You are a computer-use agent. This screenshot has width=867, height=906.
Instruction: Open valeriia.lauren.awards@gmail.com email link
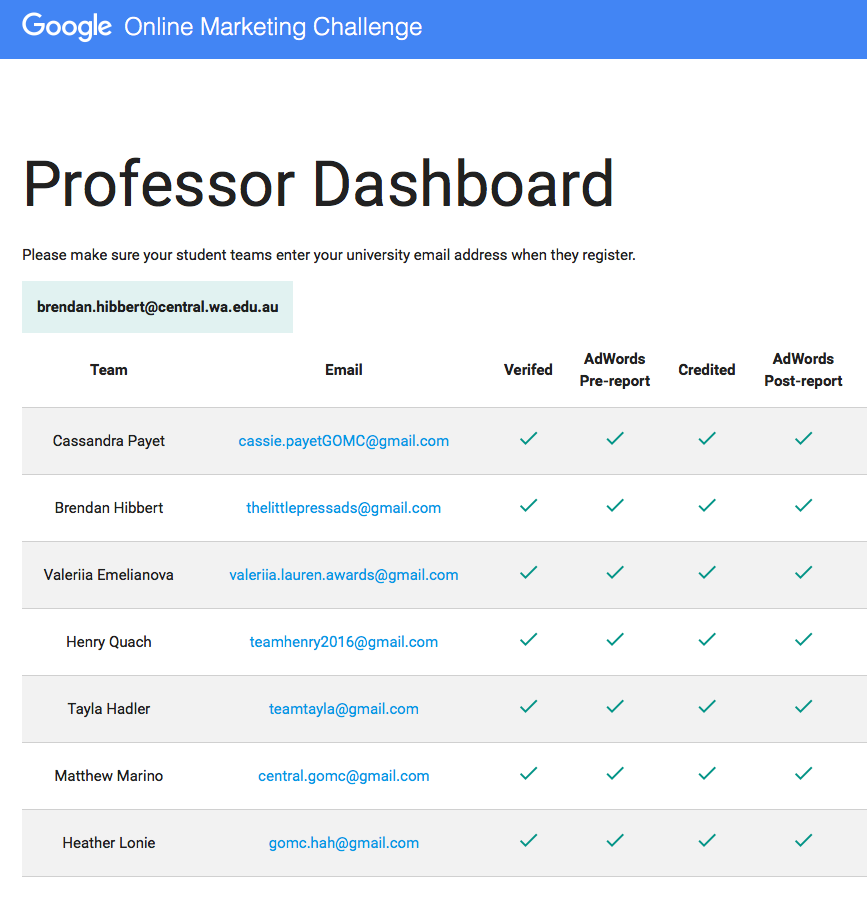pos(344,575)
